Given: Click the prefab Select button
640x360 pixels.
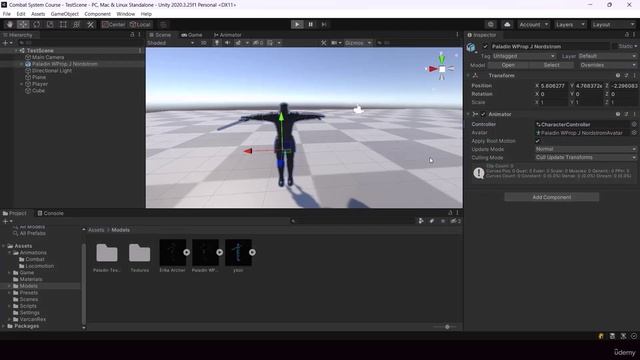Looking at the screenshot, I should [551, 65].
